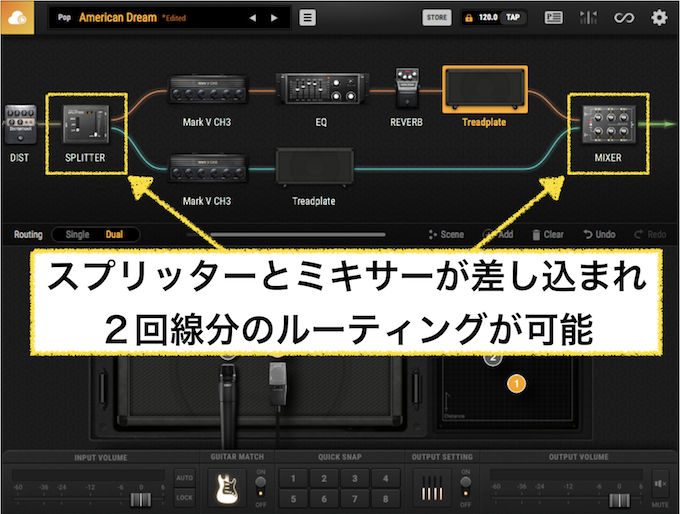This screenshot has height=514, width=680.
Task: Select the SPLITTER module
Action: coord(86,124)
